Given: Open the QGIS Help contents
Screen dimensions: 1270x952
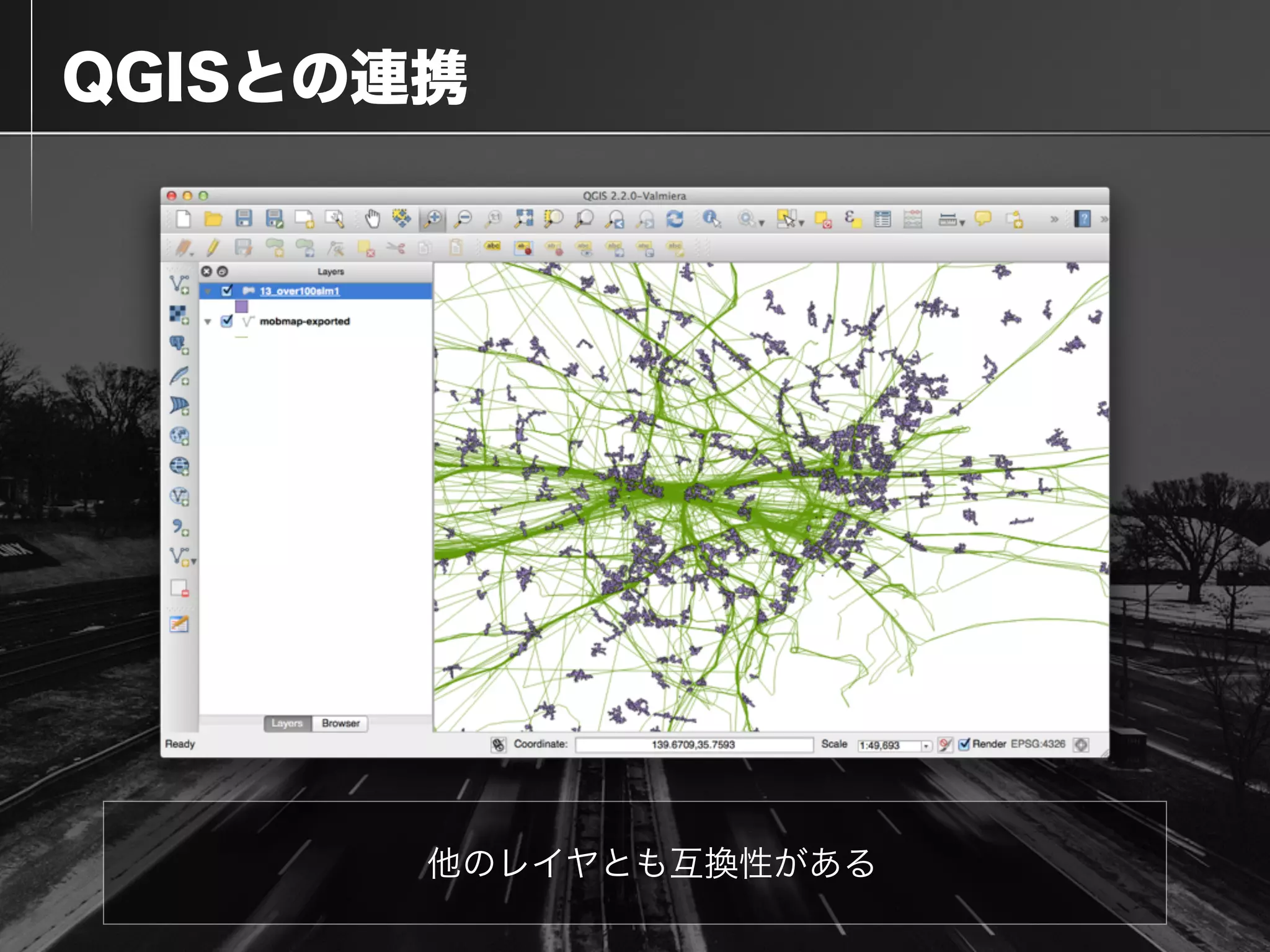Looking at the screenshot, I should [1083, 219].
